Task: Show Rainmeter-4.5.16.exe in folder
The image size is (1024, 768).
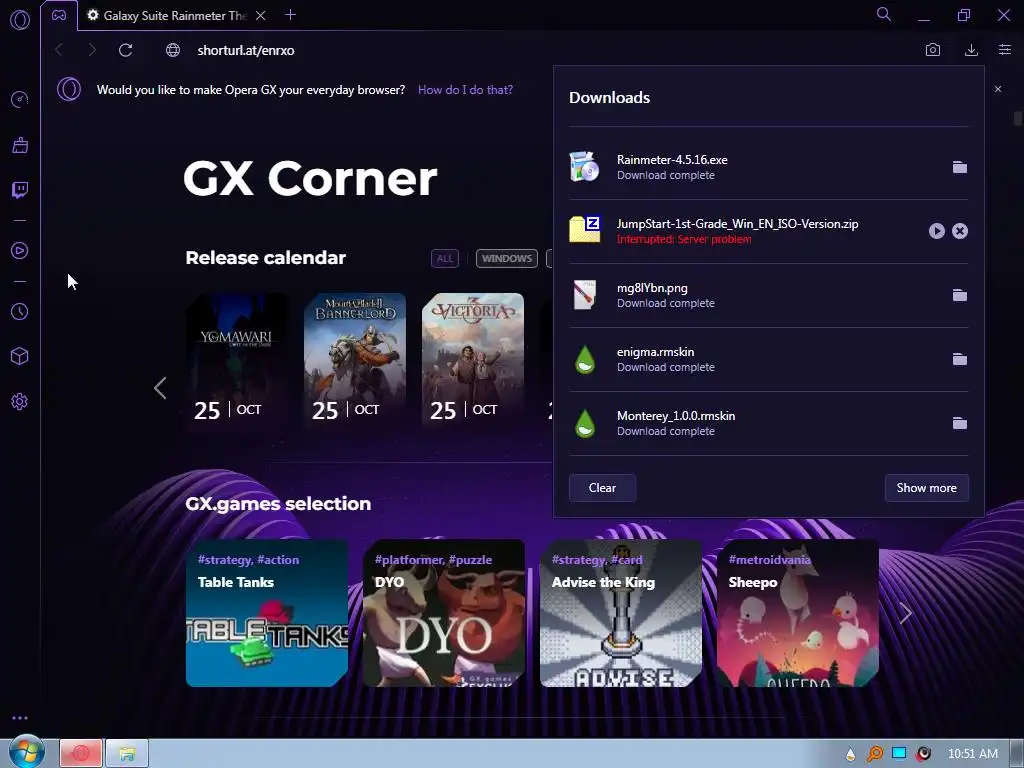Action: point(959,167)
